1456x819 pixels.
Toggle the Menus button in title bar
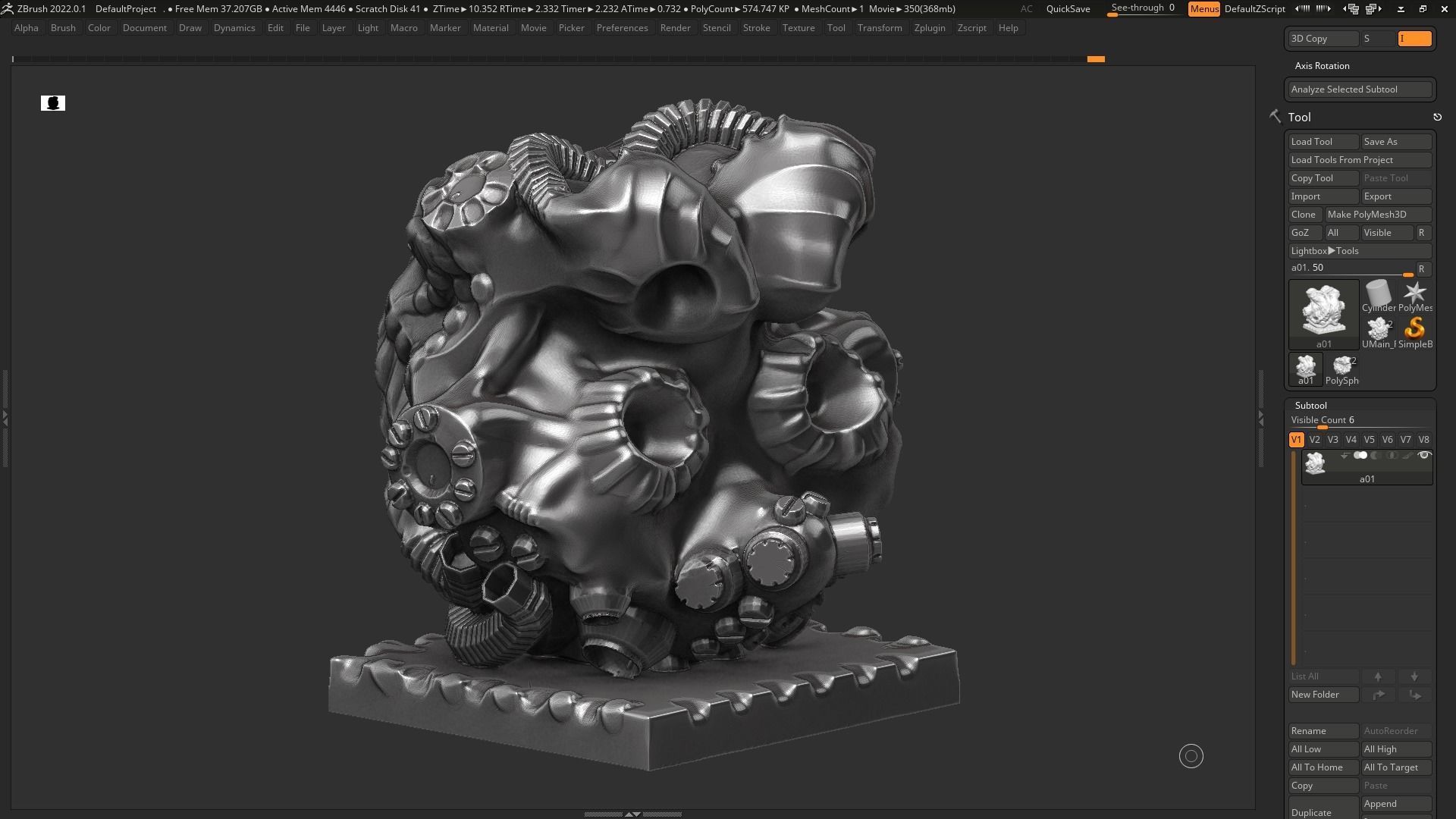1204,9
